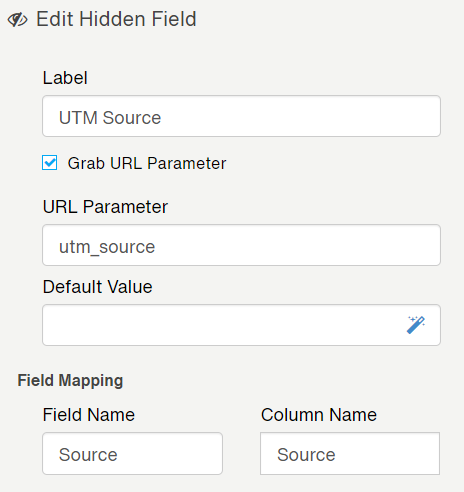Click the crossed-out eye hidden field icon
The image size is (464, 492).
click(x=17, y=20)
